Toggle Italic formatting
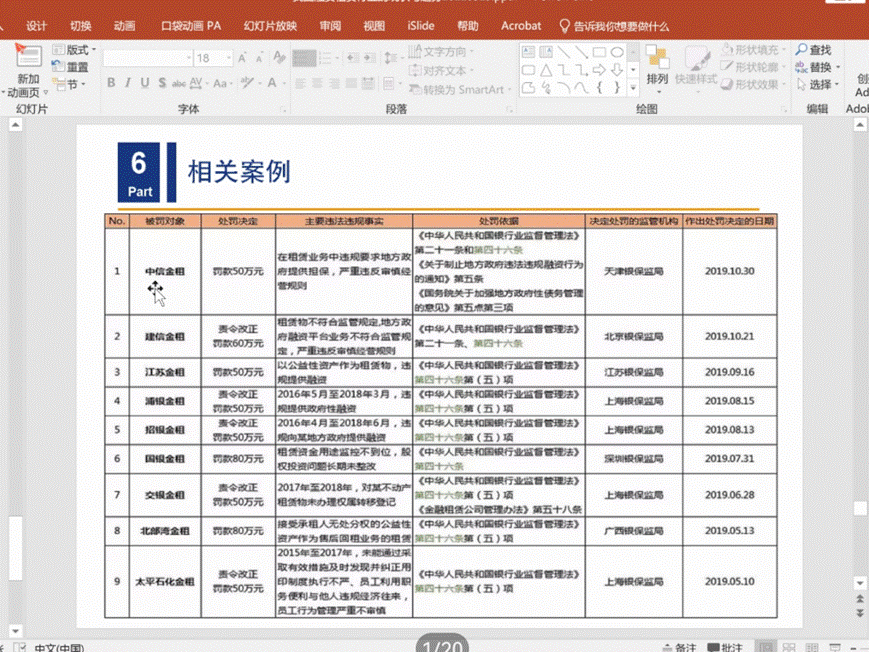The image size is (869, 652). point(127,84)
